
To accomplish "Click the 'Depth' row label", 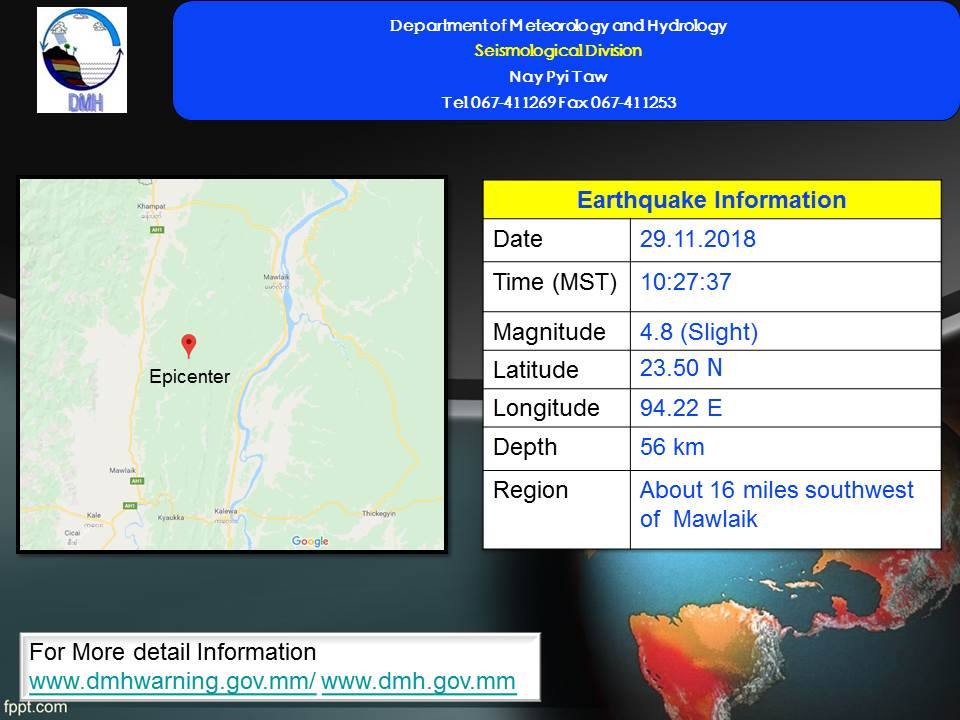I will [x=525, y=448].
